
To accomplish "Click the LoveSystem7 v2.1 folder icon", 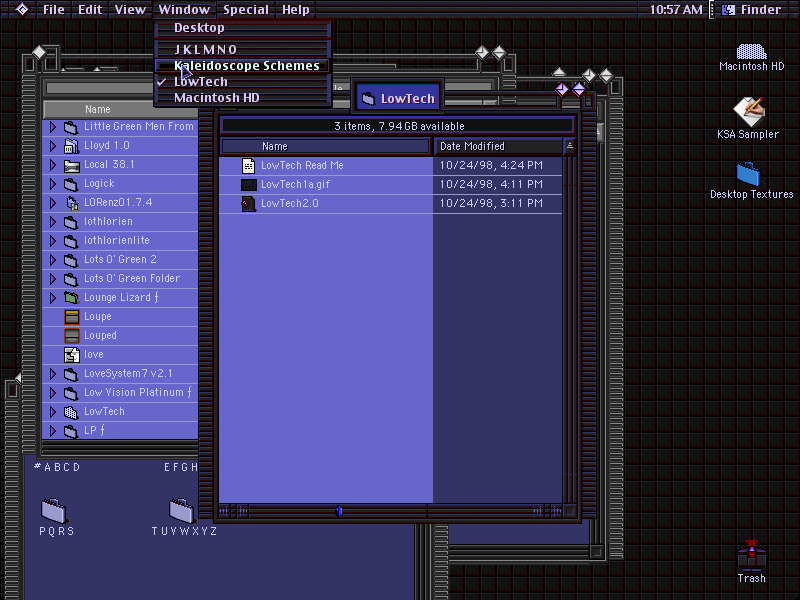I will [x=71, y=374].
